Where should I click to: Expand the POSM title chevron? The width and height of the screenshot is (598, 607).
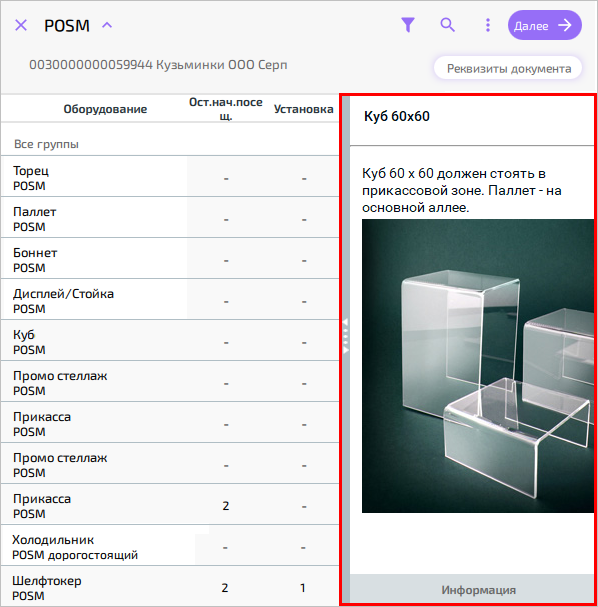tap(107, 26)
